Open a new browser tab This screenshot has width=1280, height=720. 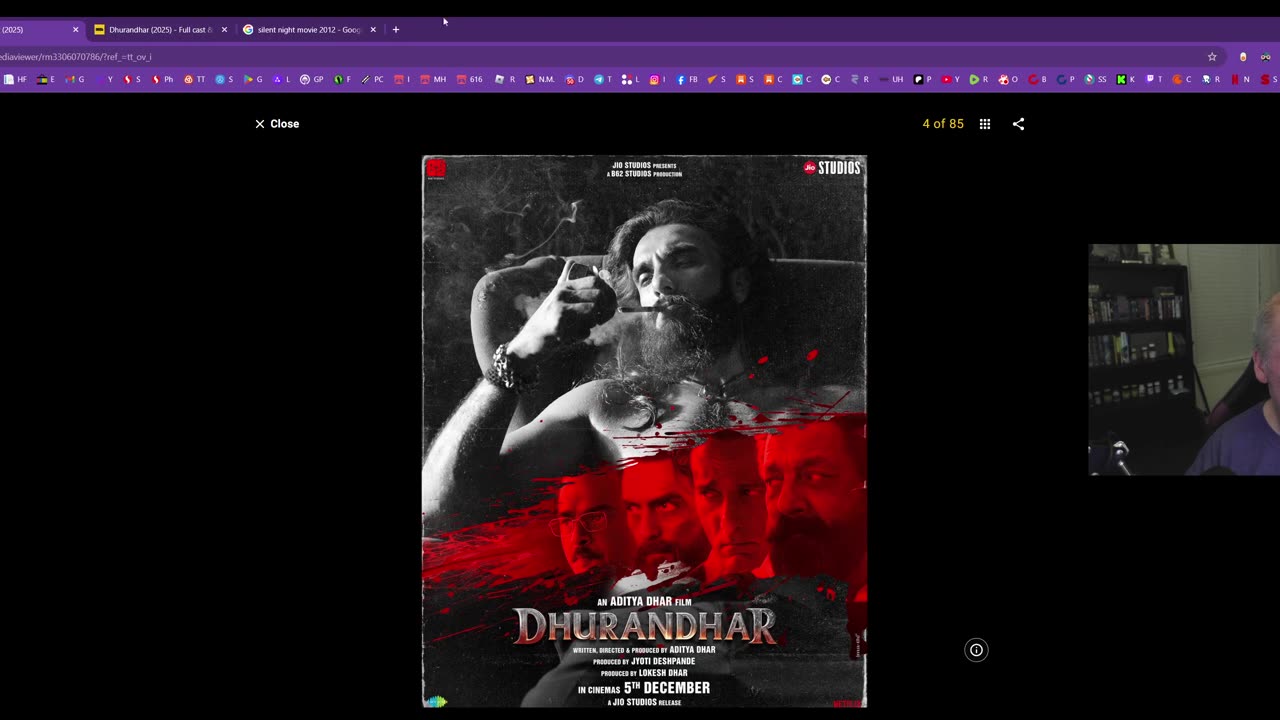[396, 30]
